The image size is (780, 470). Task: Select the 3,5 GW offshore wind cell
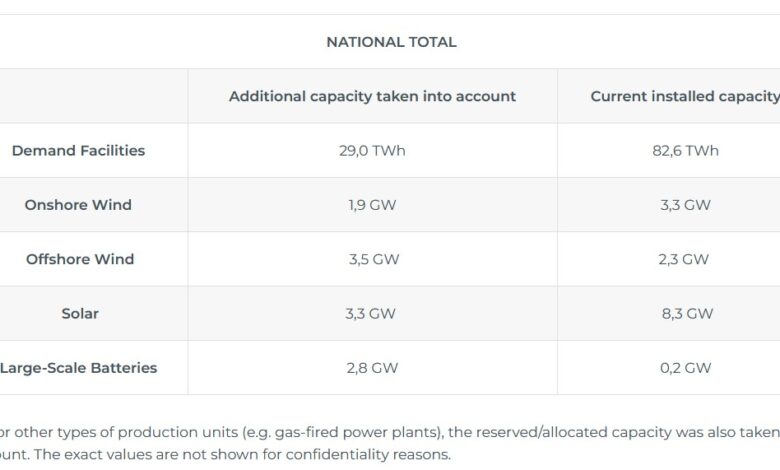pos(374,259)
